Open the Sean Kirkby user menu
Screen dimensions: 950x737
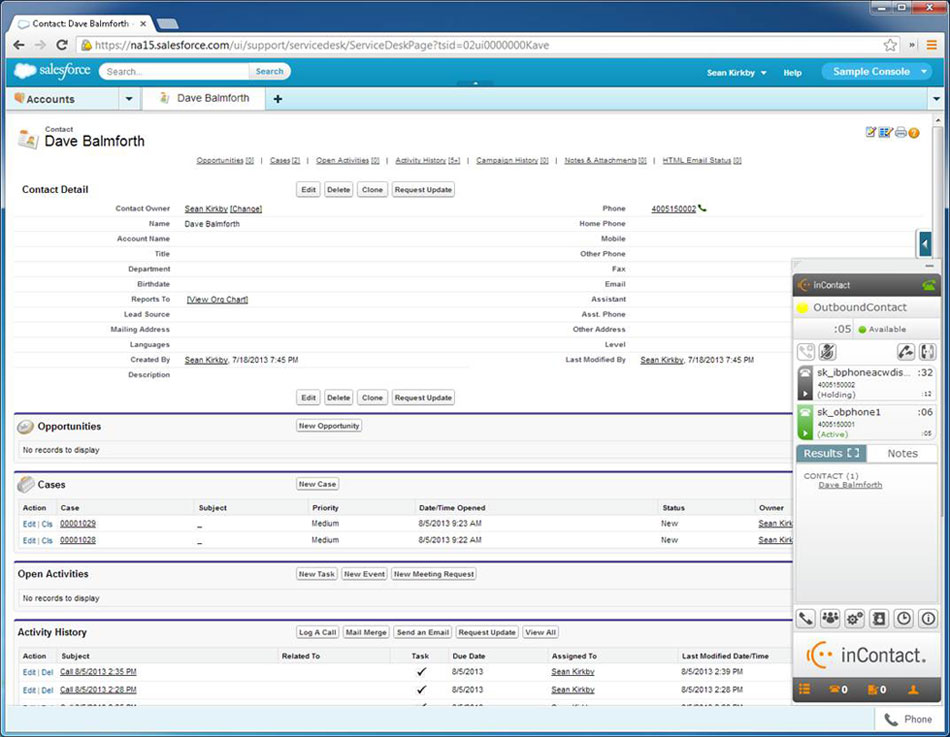[737, 73]
